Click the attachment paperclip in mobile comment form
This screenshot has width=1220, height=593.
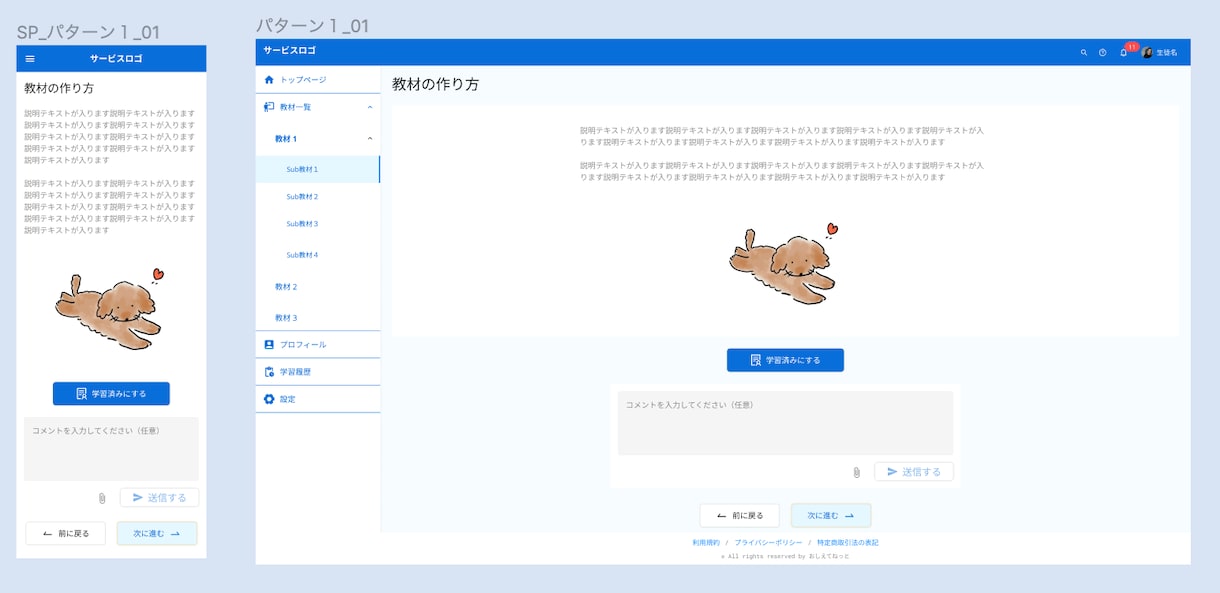click(102, 498)
